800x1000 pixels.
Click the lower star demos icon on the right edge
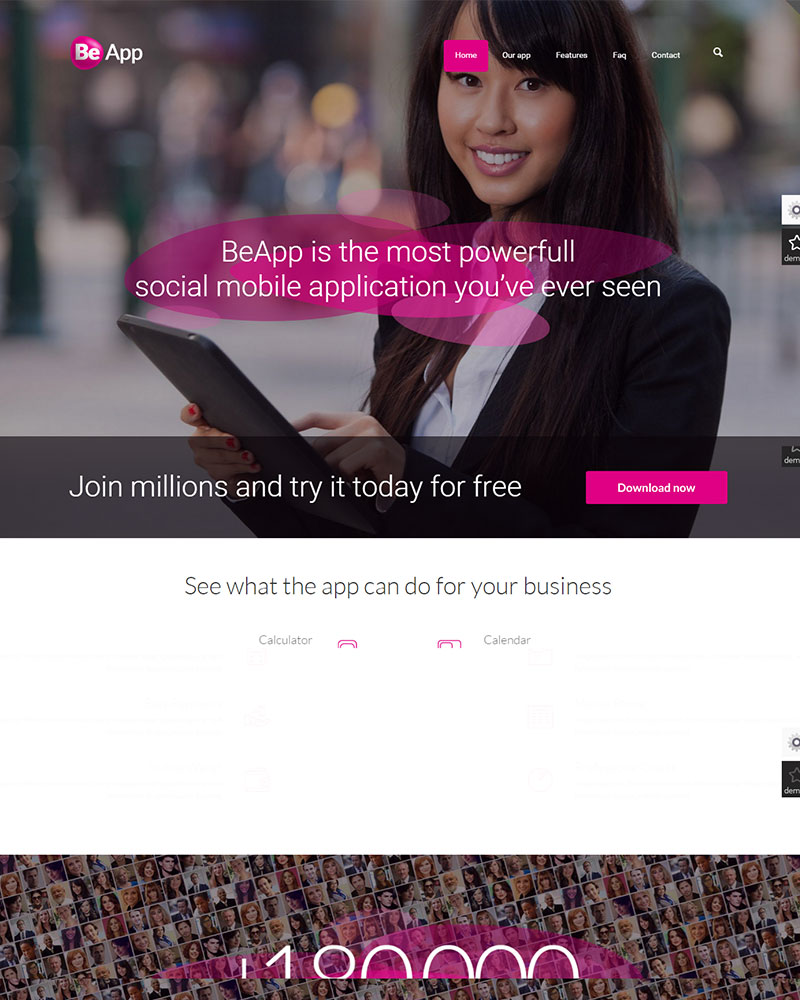[791, 779]
